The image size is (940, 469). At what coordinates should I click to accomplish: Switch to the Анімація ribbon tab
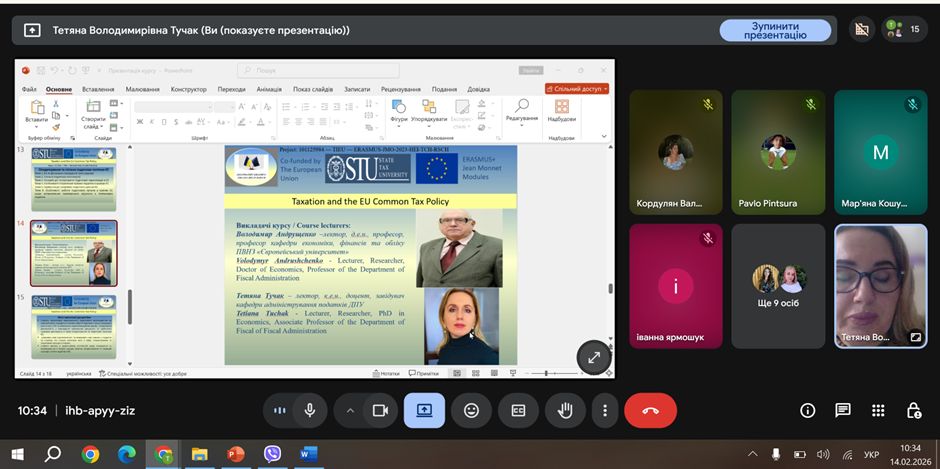click(268, 89)
